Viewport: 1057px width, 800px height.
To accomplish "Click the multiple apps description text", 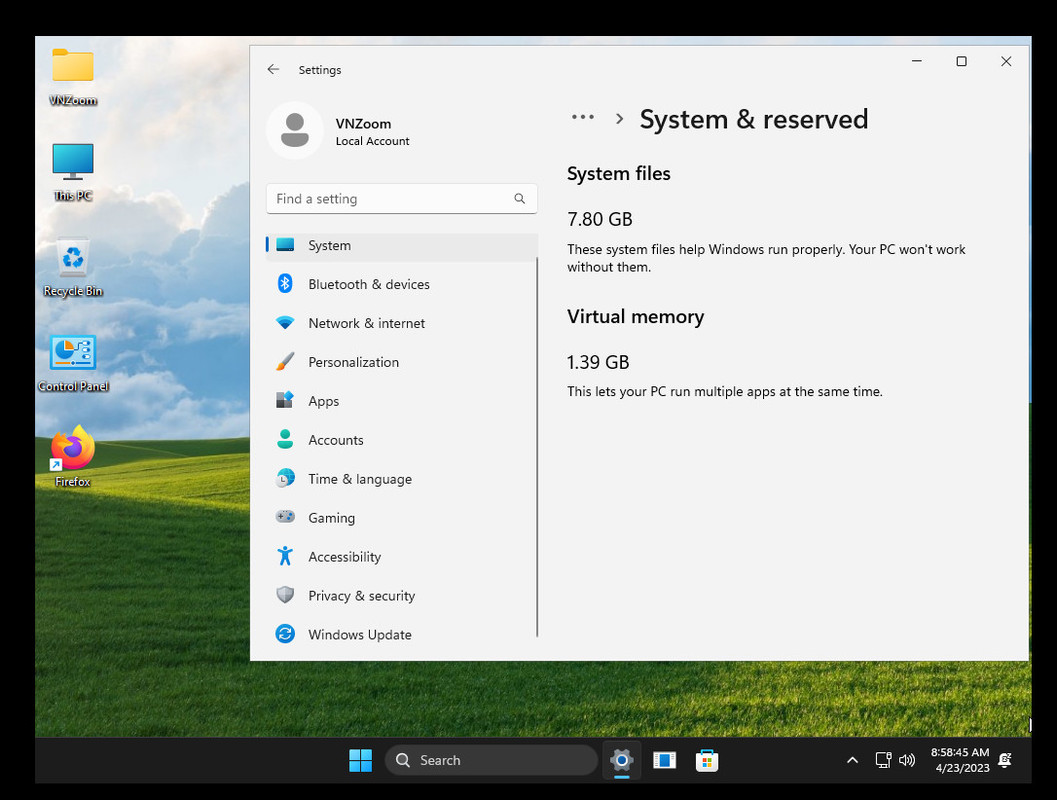I will click(x=725, y=392).
